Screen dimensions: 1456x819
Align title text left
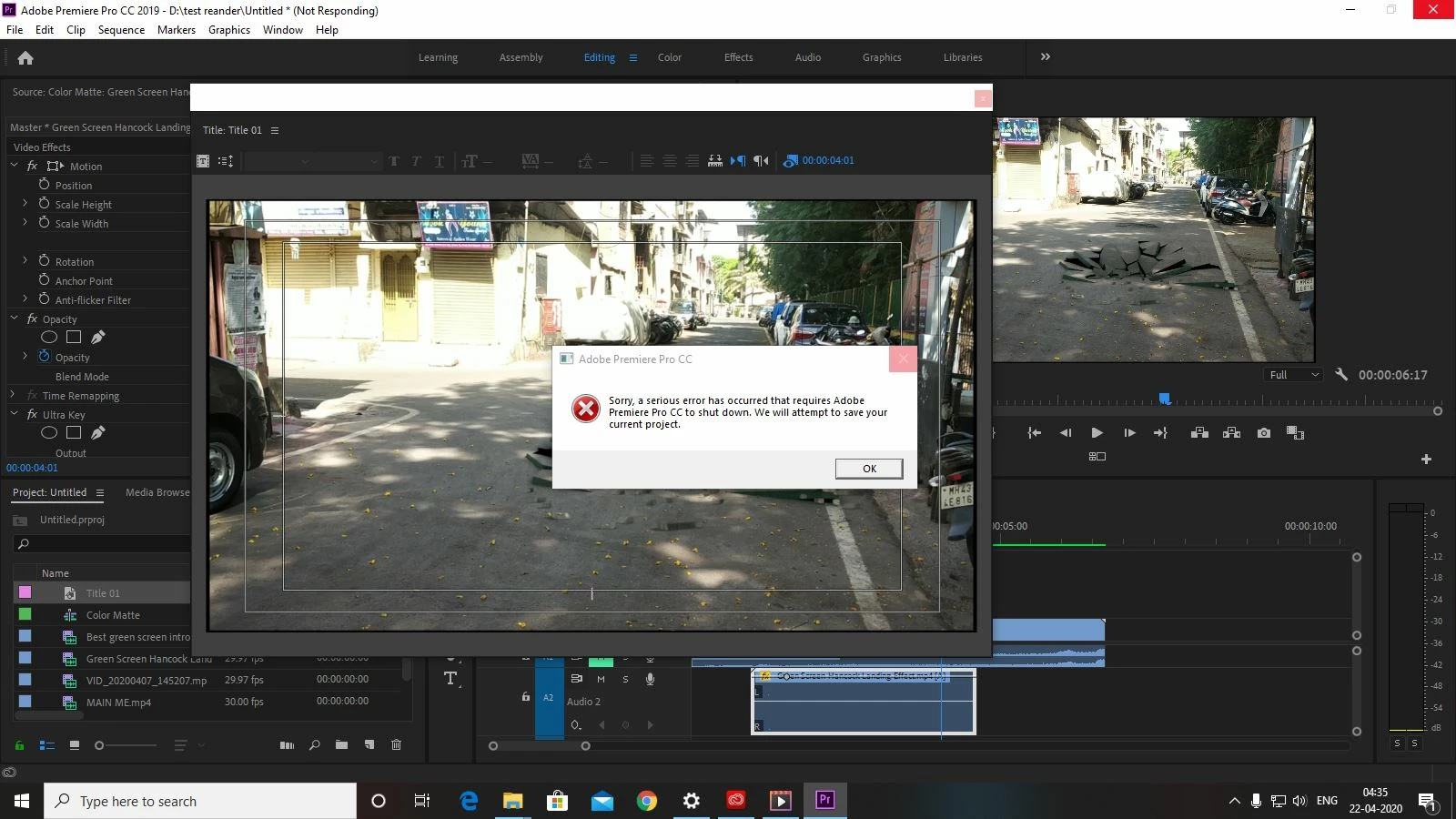(x=646, y=161)
